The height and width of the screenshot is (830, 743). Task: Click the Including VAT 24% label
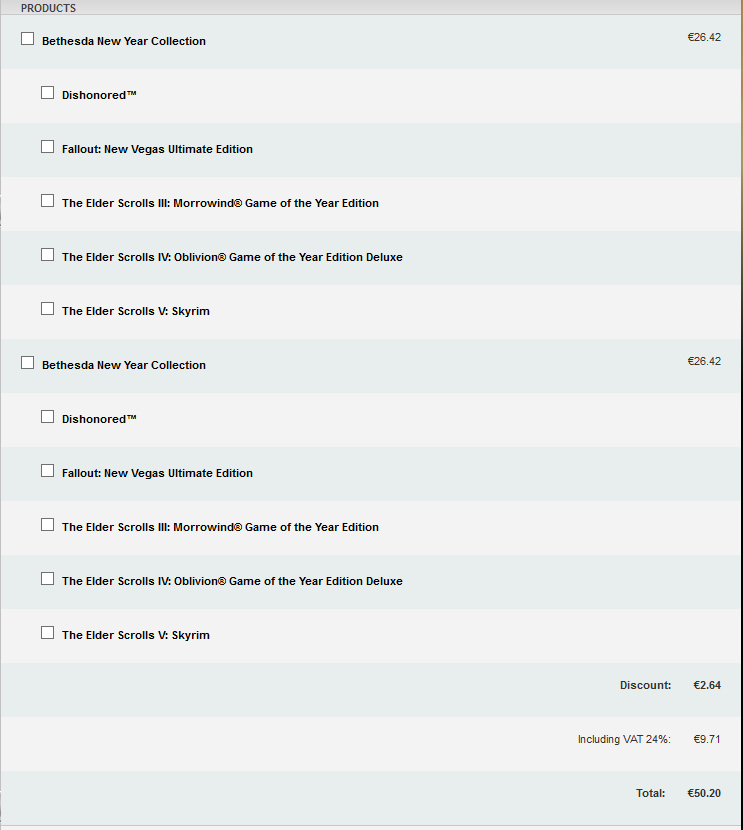tap(624, 739)
